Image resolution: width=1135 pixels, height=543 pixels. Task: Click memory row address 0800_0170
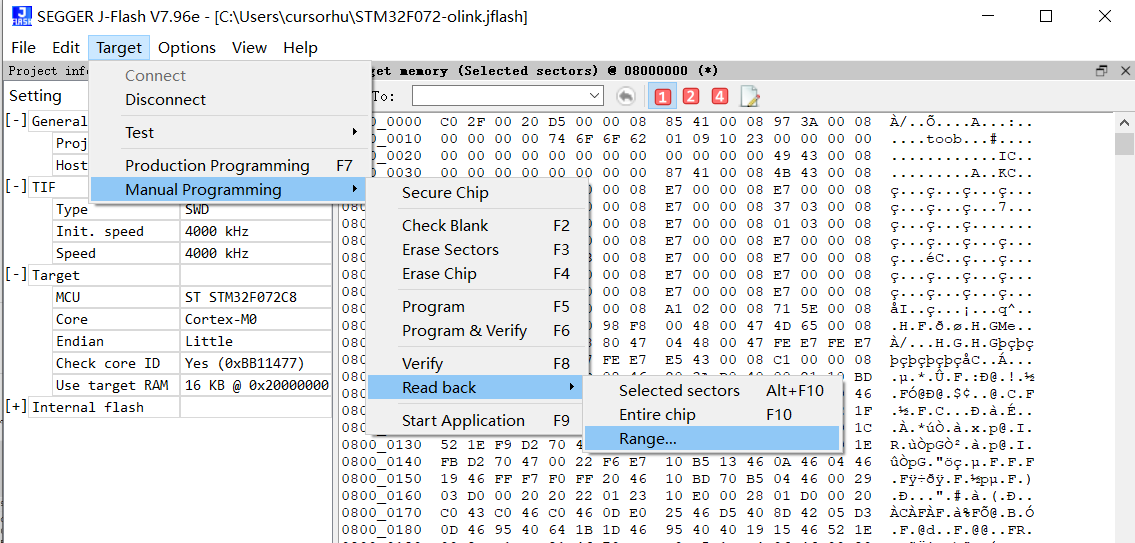pos(380,513)
